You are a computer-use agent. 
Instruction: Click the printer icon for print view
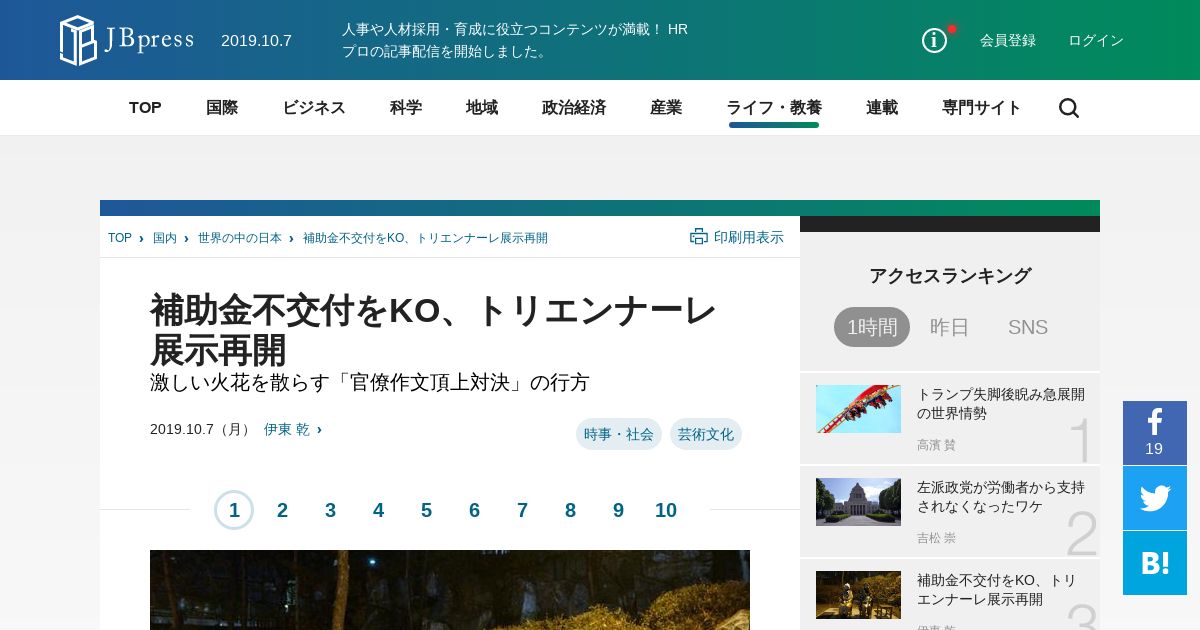[699, 237]
